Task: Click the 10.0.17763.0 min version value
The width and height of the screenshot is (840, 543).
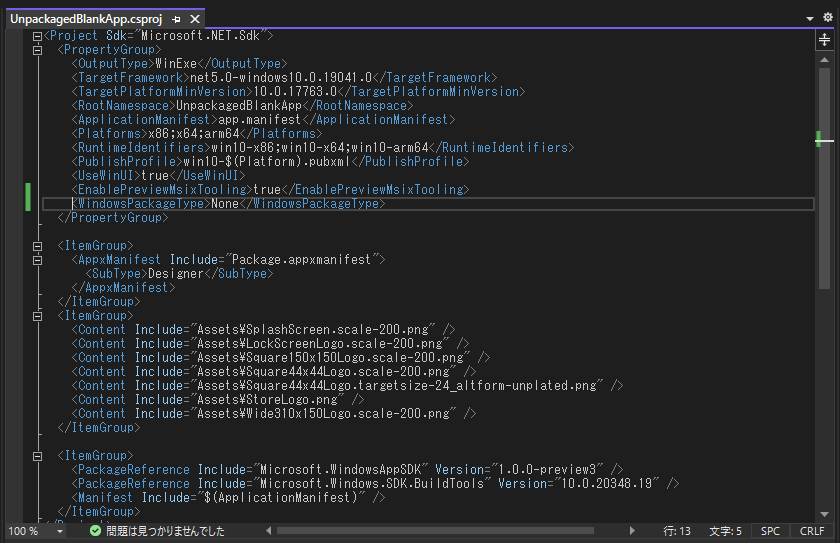Action: coord(295,92)
